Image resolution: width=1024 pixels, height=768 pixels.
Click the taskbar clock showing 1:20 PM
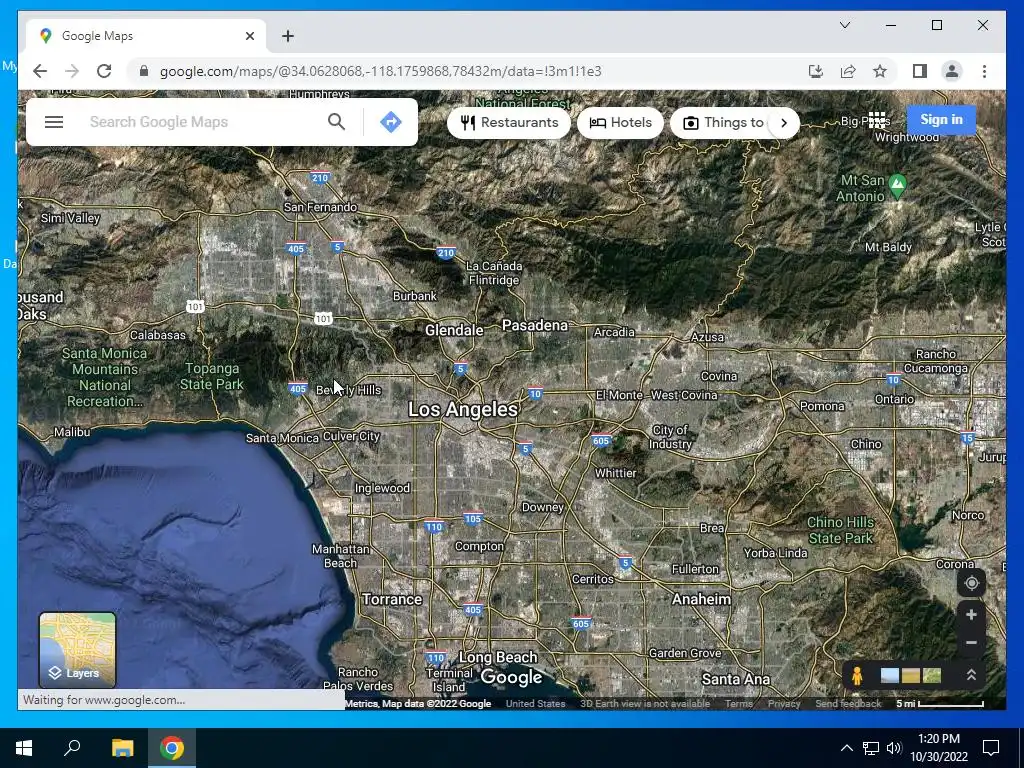[x=938, y=748]
